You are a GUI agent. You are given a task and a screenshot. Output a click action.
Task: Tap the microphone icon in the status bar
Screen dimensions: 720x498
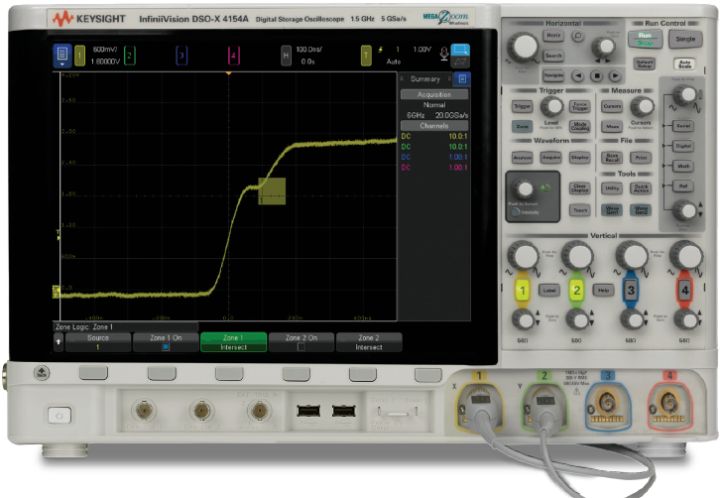(444, 54)
